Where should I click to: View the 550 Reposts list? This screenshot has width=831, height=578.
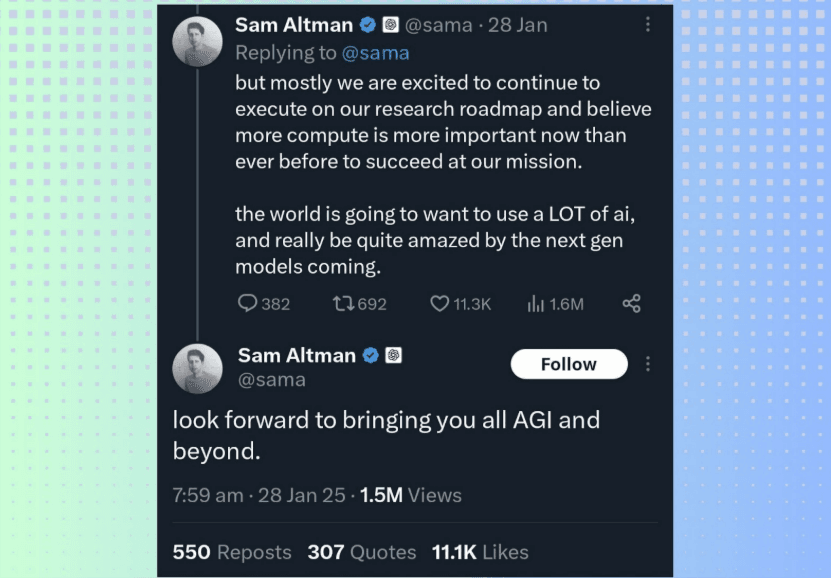pos(232,552)
